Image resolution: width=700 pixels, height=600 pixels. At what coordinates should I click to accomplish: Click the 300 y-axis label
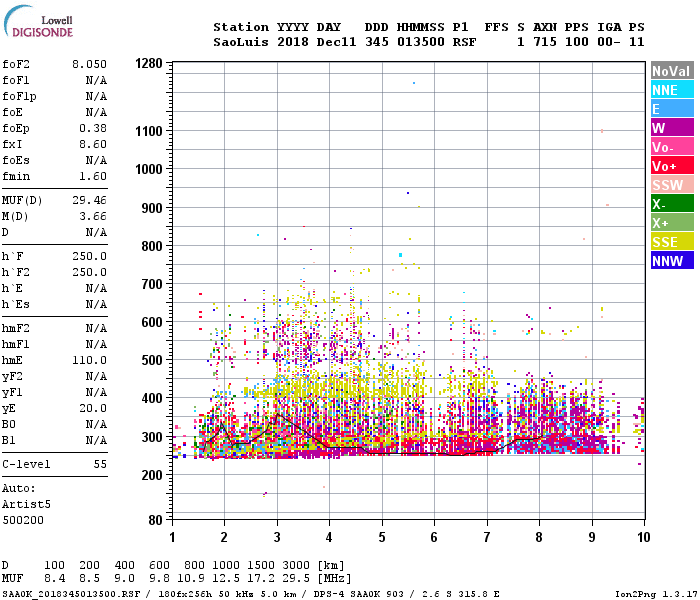pyautogui.click(x=152, y=437)
